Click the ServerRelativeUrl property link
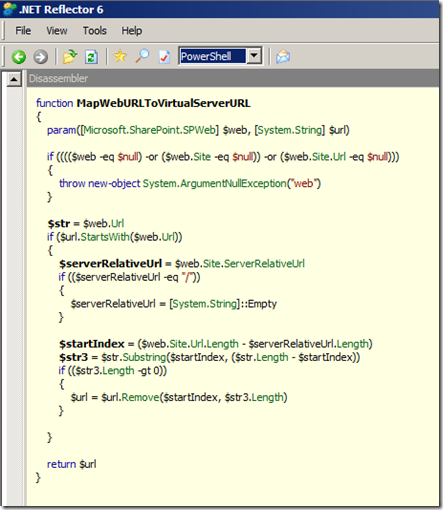Image resolution: width=443 pixels, height=510 pixels. click(x=264, y=264)
